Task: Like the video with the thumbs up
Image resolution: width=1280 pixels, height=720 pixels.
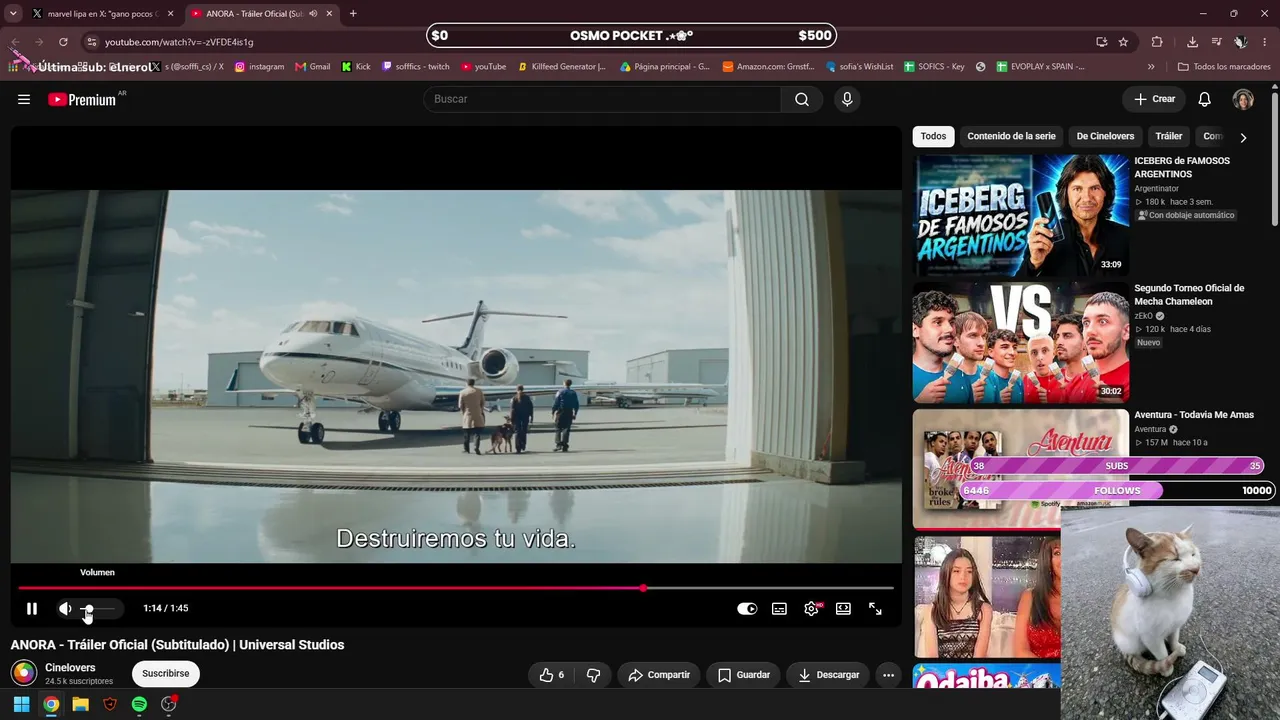Action: click(x=552, y=675)
